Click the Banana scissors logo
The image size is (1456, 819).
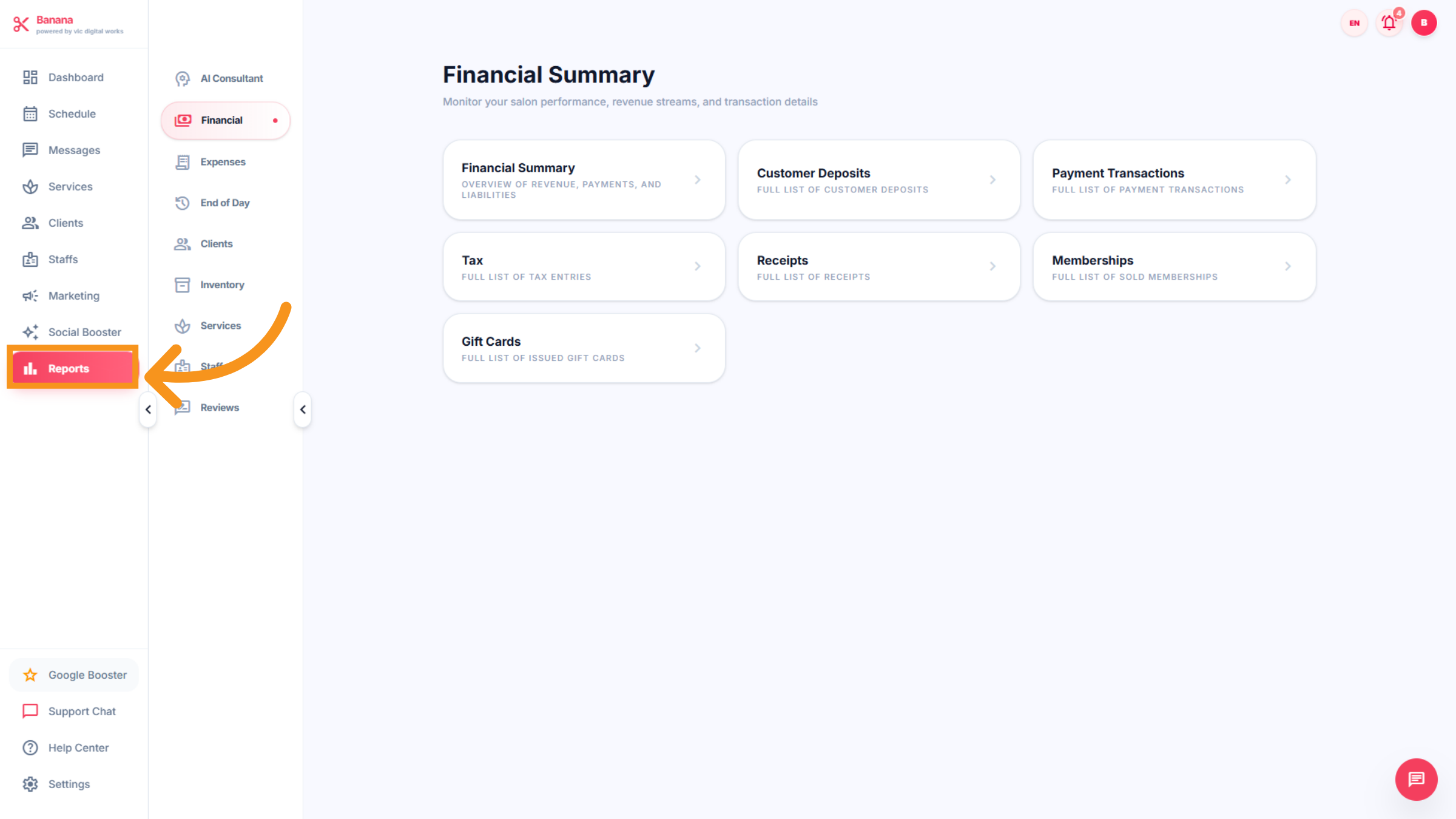click(21, 24)
